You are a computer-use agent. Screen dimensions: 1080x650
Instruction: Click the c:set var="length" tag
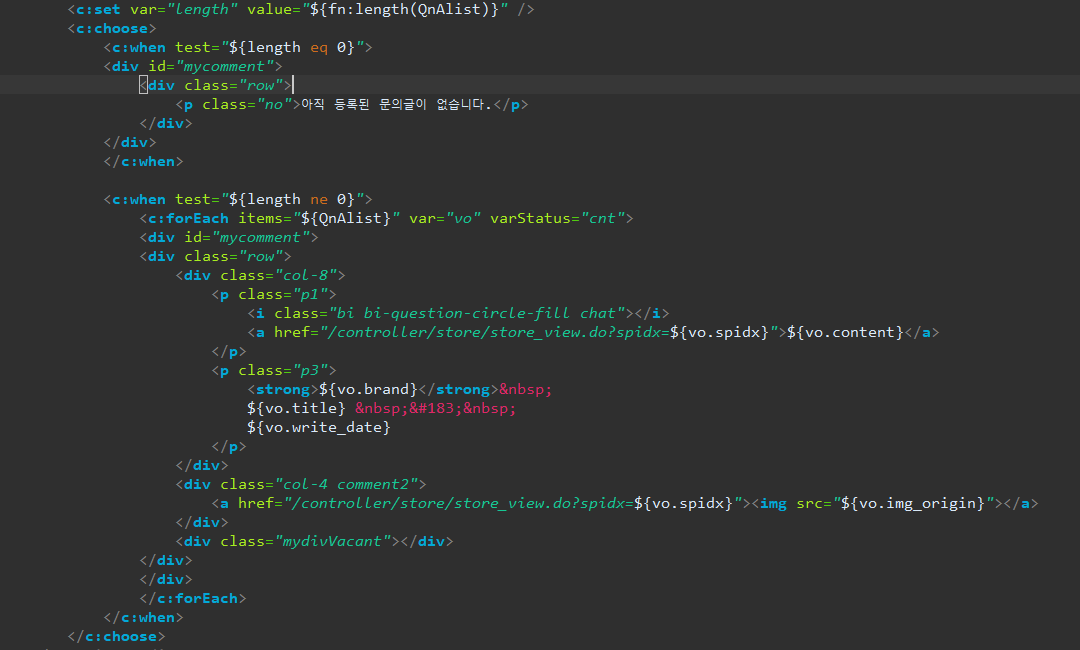click(300, 10)
